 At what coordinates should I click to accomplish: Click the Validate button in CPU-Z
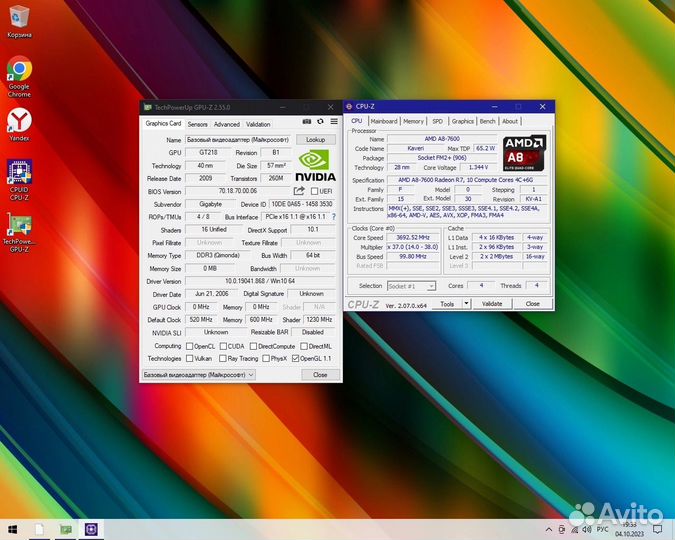[492, 304]
